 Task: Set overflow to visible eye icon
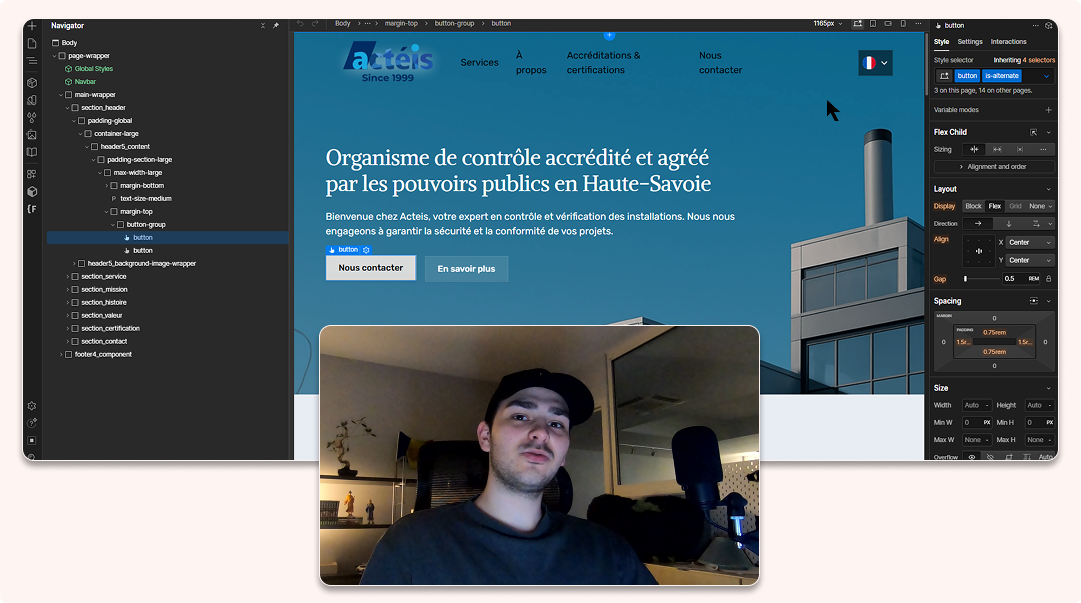[x=972, y=457]
